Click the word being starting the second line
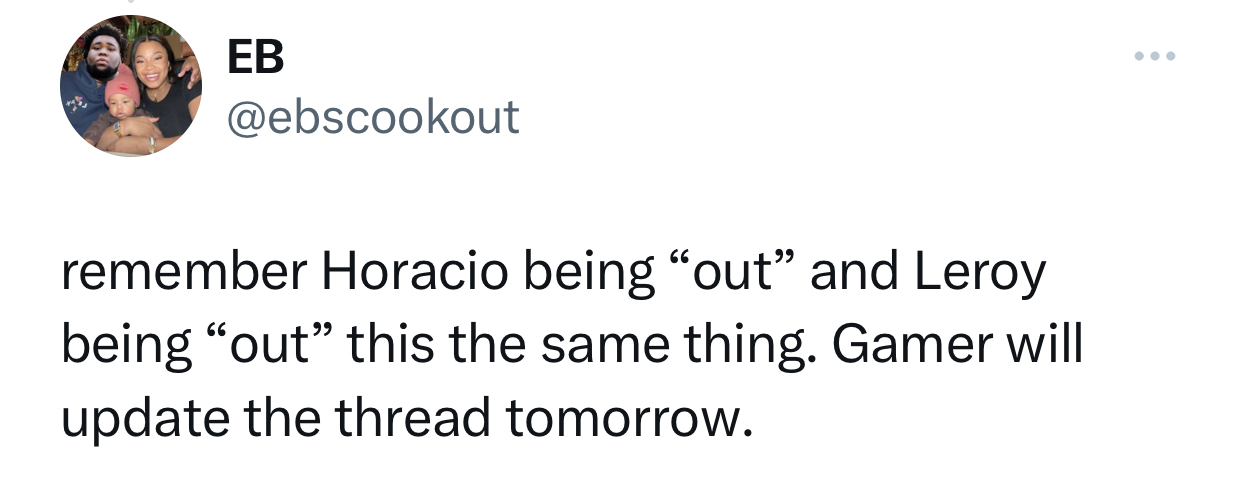The width and height of the screenshot is (1242, 504). [x=126, y=347]
